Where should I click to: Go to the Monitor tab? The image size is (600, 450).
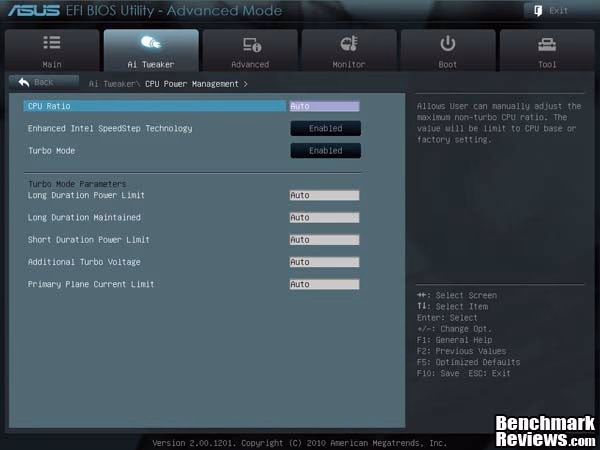pyautogui.click(x=349, y=50)
